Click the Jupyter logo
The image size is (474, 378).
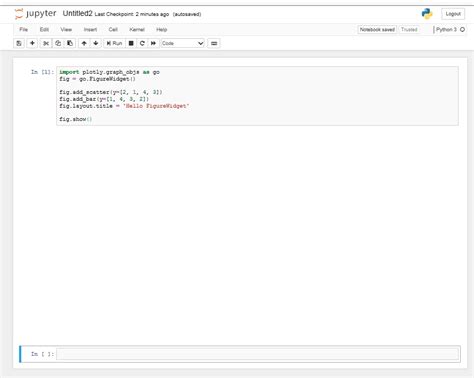pos(35,14)
